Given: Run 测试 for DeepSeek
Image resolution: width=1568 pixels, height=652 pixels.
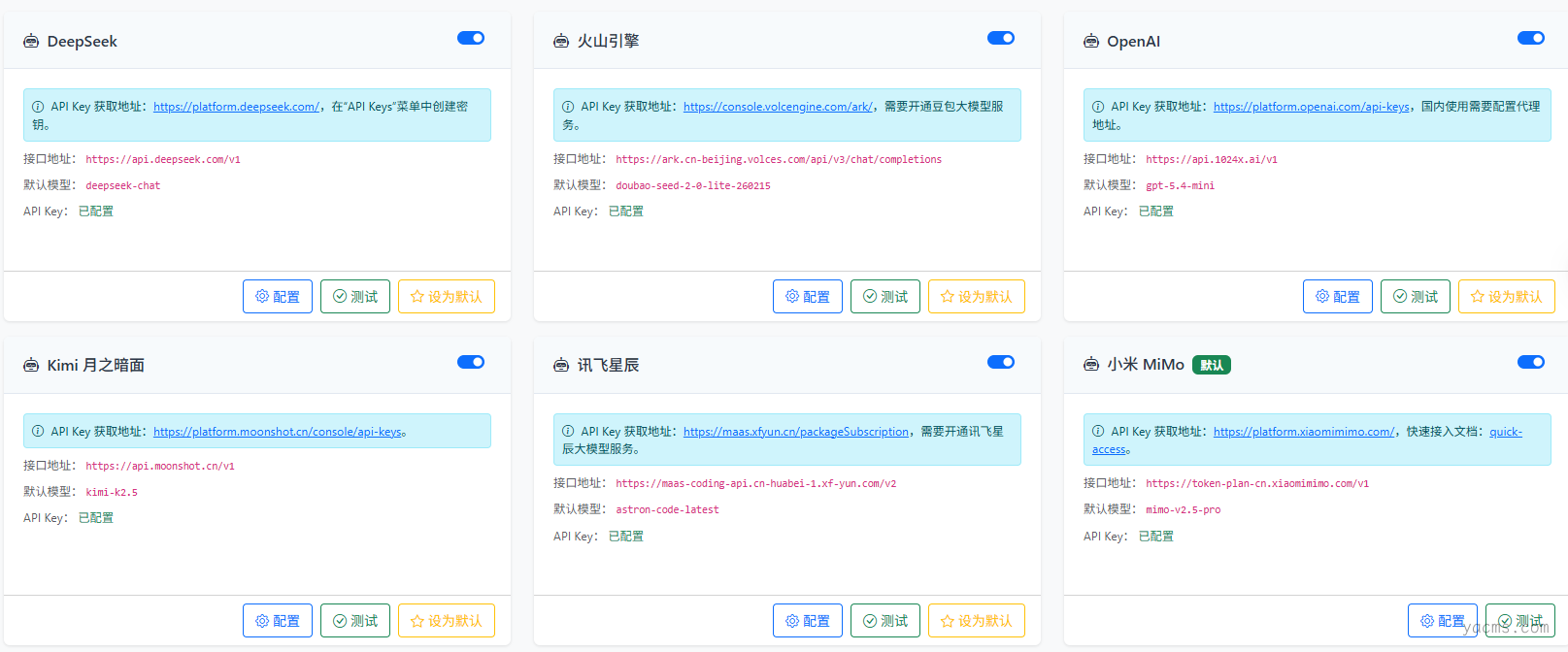Looking at the screenshot, I should (355, 296).
